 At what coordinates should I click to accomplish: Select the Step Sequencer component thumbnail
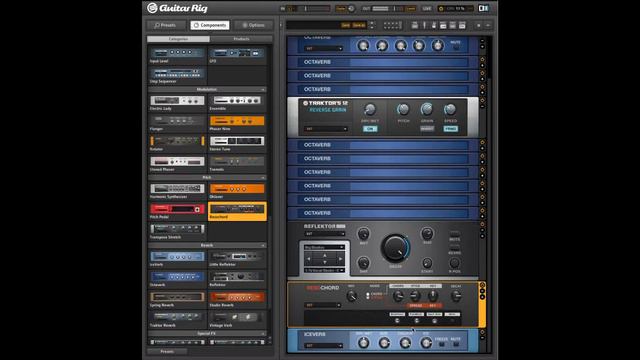tap(178, 76)
